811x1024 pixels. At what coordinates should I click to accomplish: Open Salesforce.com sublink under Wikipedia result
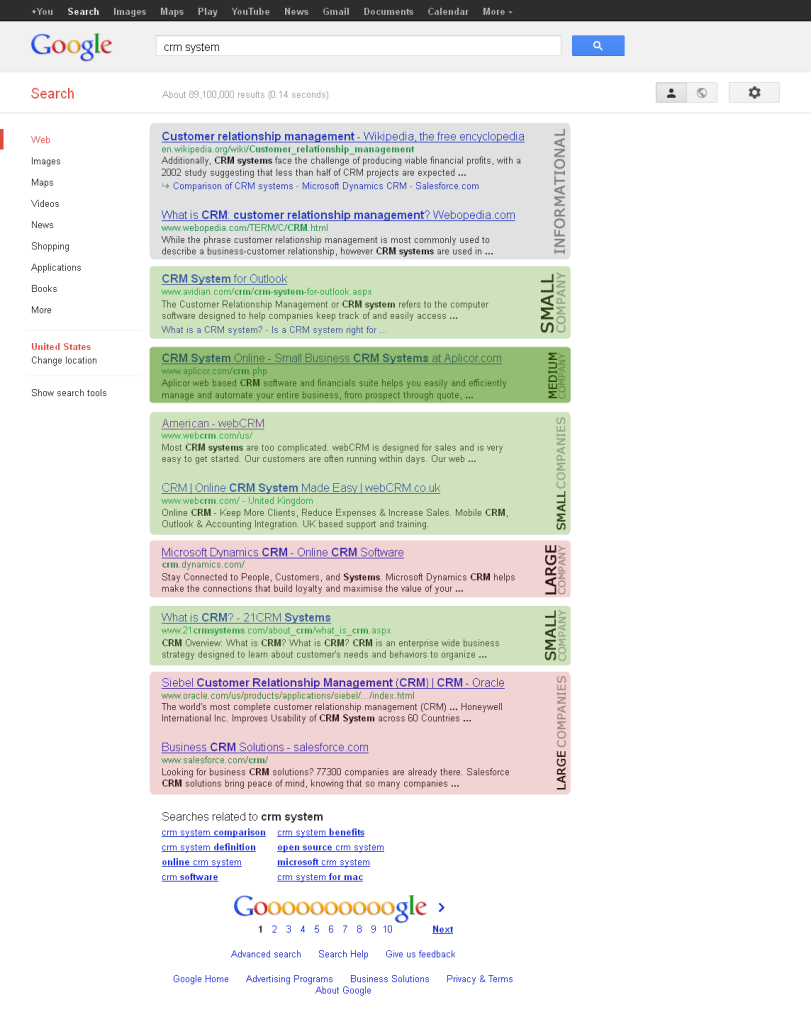[447, 186]
